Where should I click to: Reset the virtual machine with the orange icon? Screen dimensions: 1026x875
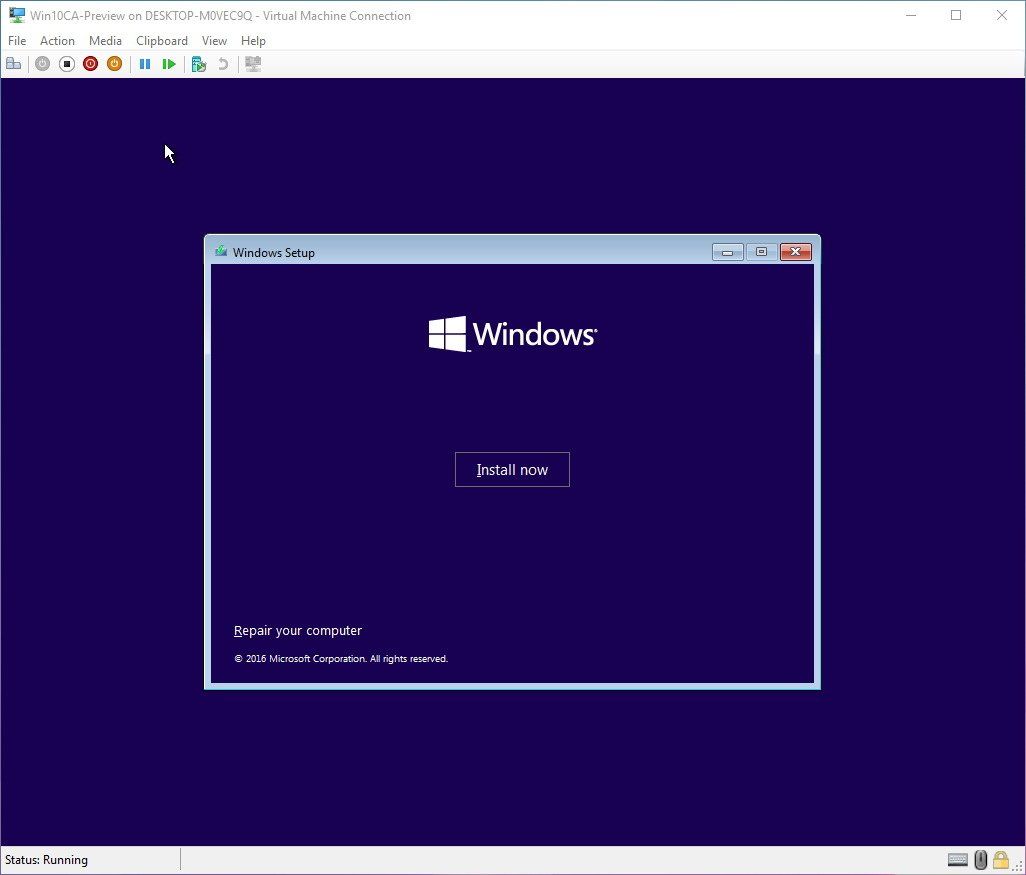(x=114, y=63)
